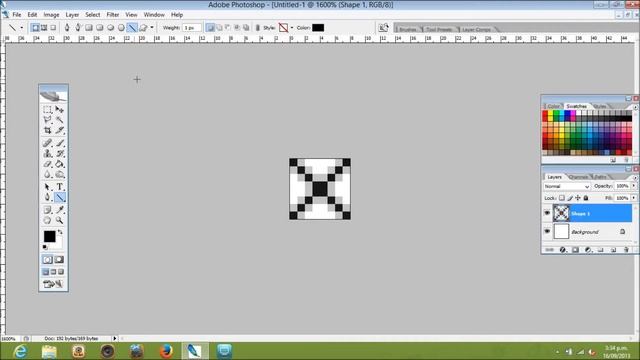Image resolution: width=640 pixels, height=360 pixels.
Task: Open the Opacity slider arrow
Action: [634, 186]
